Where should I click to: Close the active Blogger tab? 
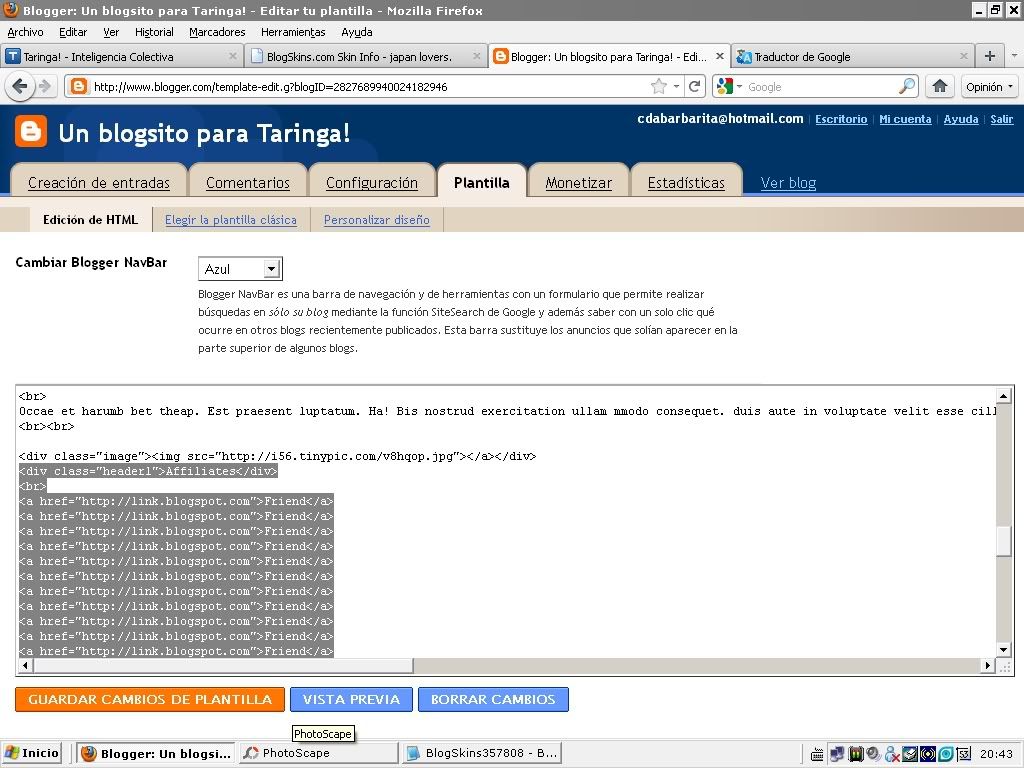click(720, 56)
